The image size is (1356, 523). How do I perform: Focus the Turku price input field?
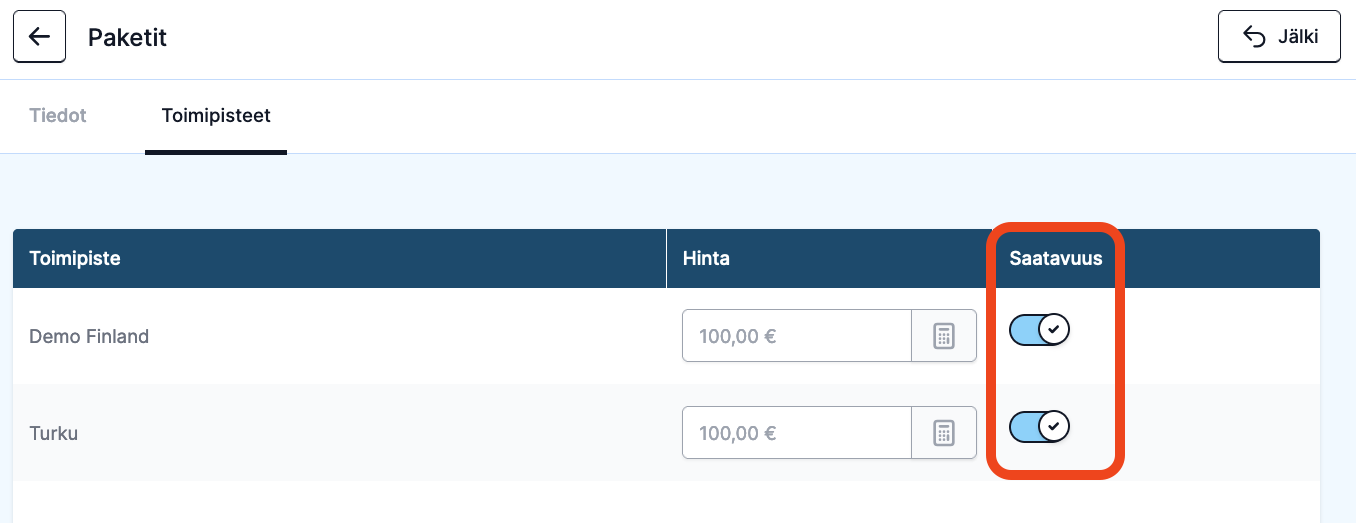797,433
